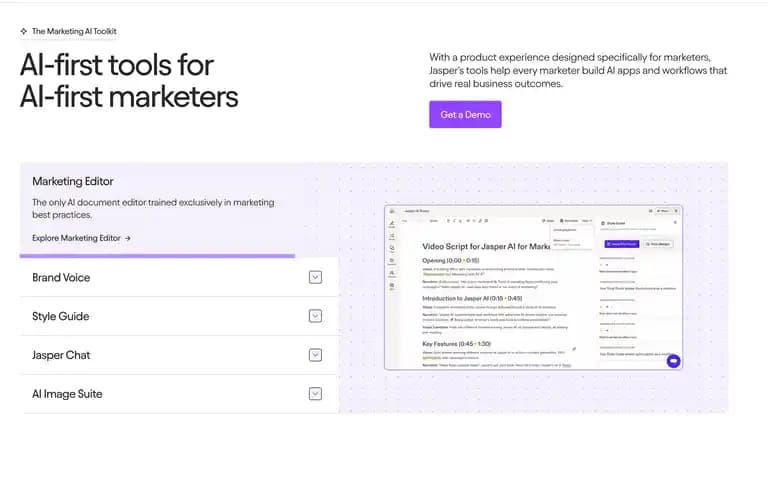The image size is (768, 480).
Task: Click the chevron icon beside Brand Voice
Action: [x=315, y=277]
